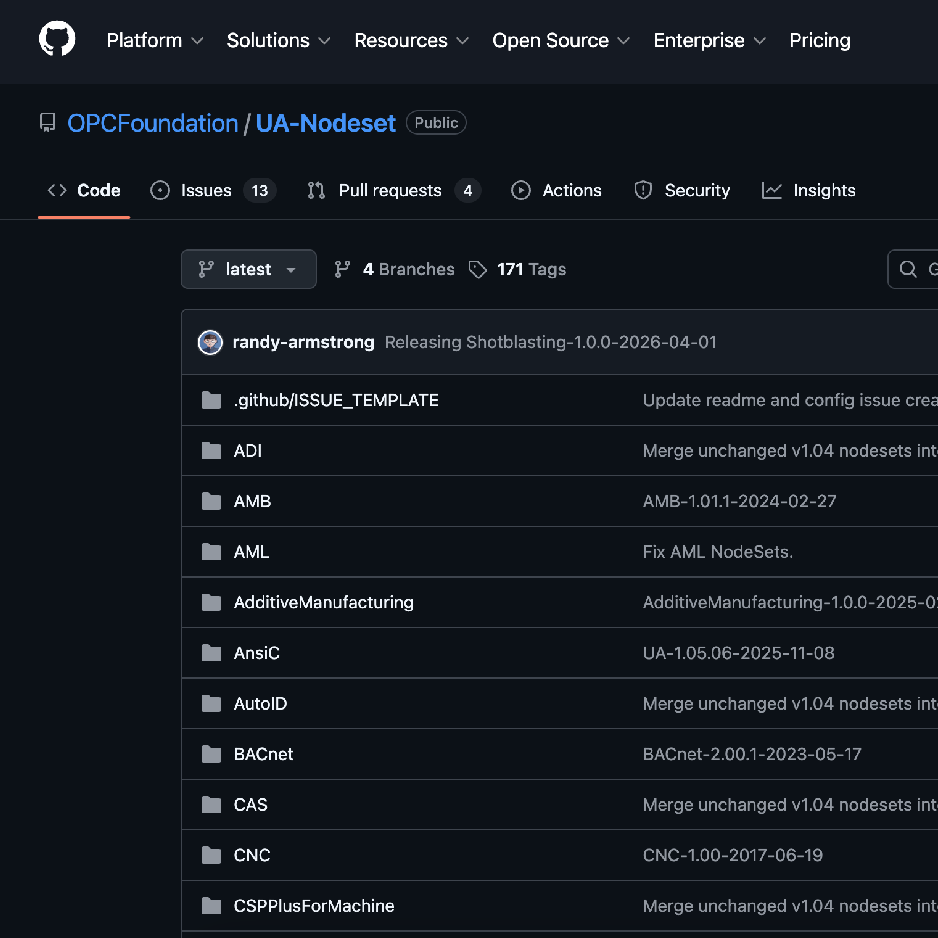
Task: Select the Code tab's angle-brackets icon
Action: click(56, 189)
